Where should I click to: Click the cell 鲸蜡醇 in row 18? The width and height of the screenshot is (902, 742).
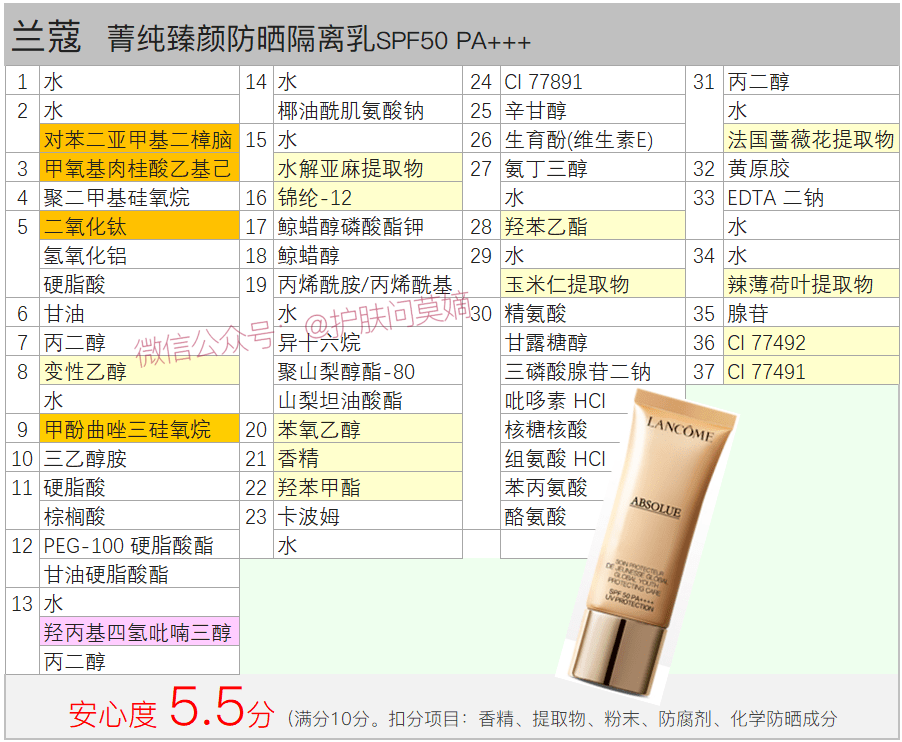(x=368, y=255)
